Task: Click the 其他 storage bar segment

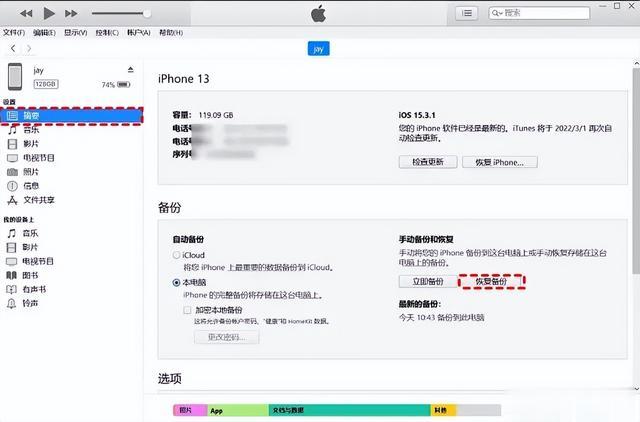Action: coord(444,410)
